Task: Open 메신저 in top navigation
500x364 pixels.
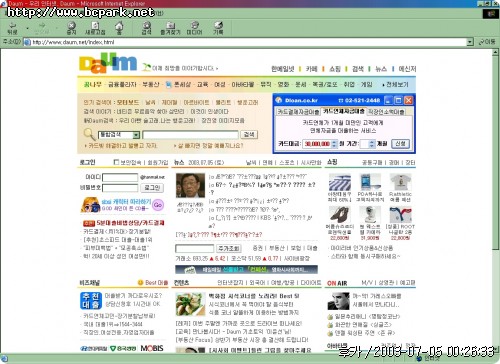Action: tap(407, 69)
